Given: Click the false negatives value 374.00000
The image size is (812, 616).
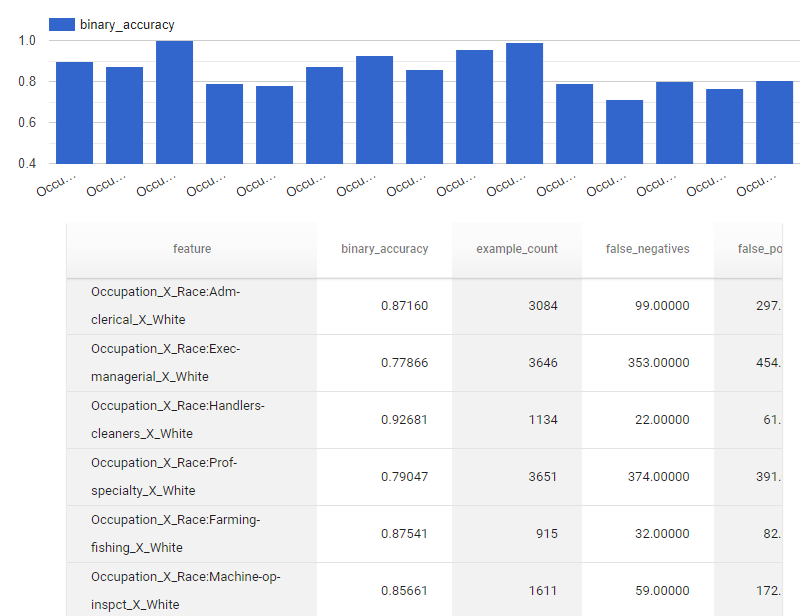Looking at the screenshot, I should [x=659, y=477].
